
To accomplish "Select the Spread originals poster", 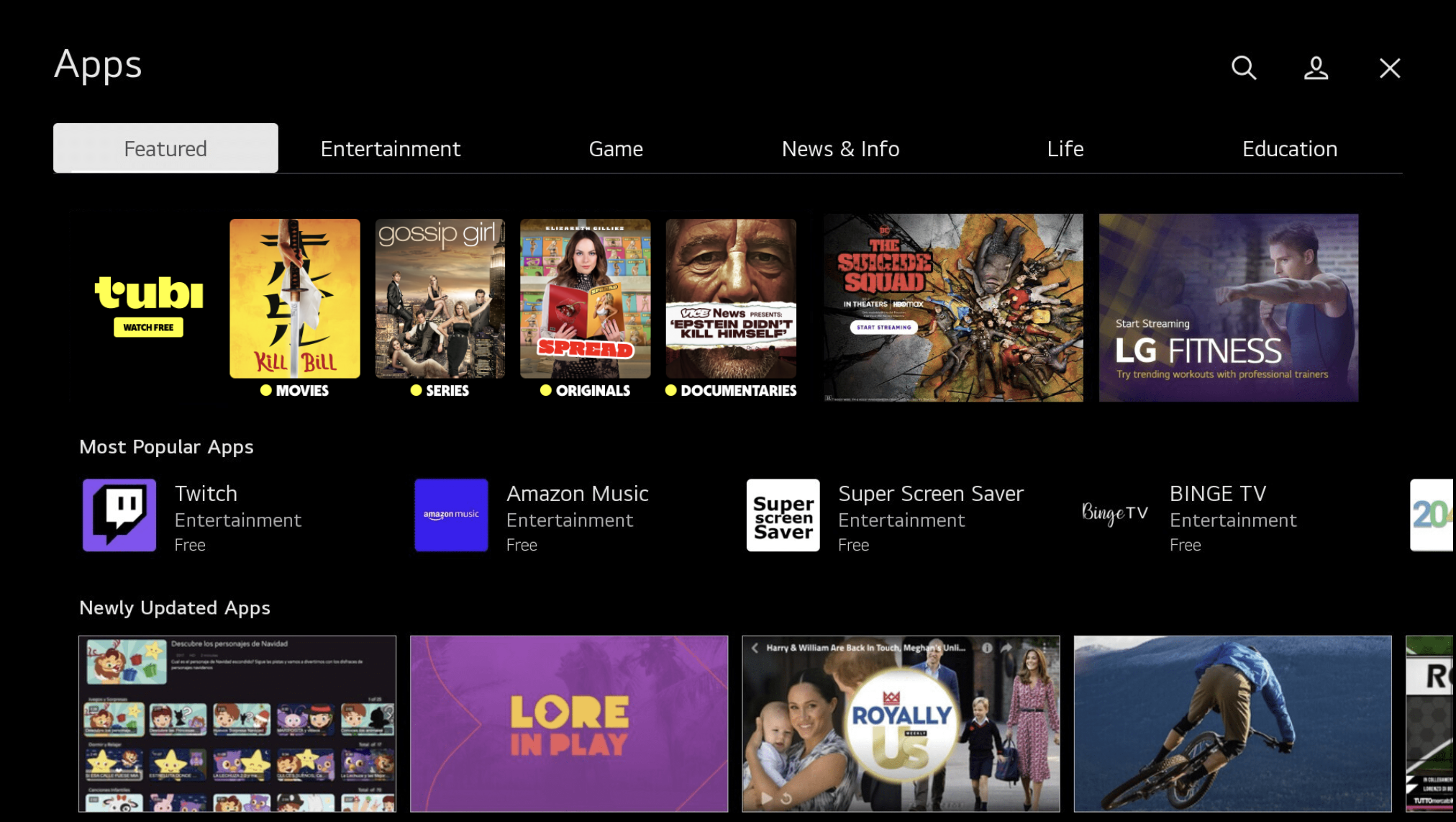I will pos(586,298).
